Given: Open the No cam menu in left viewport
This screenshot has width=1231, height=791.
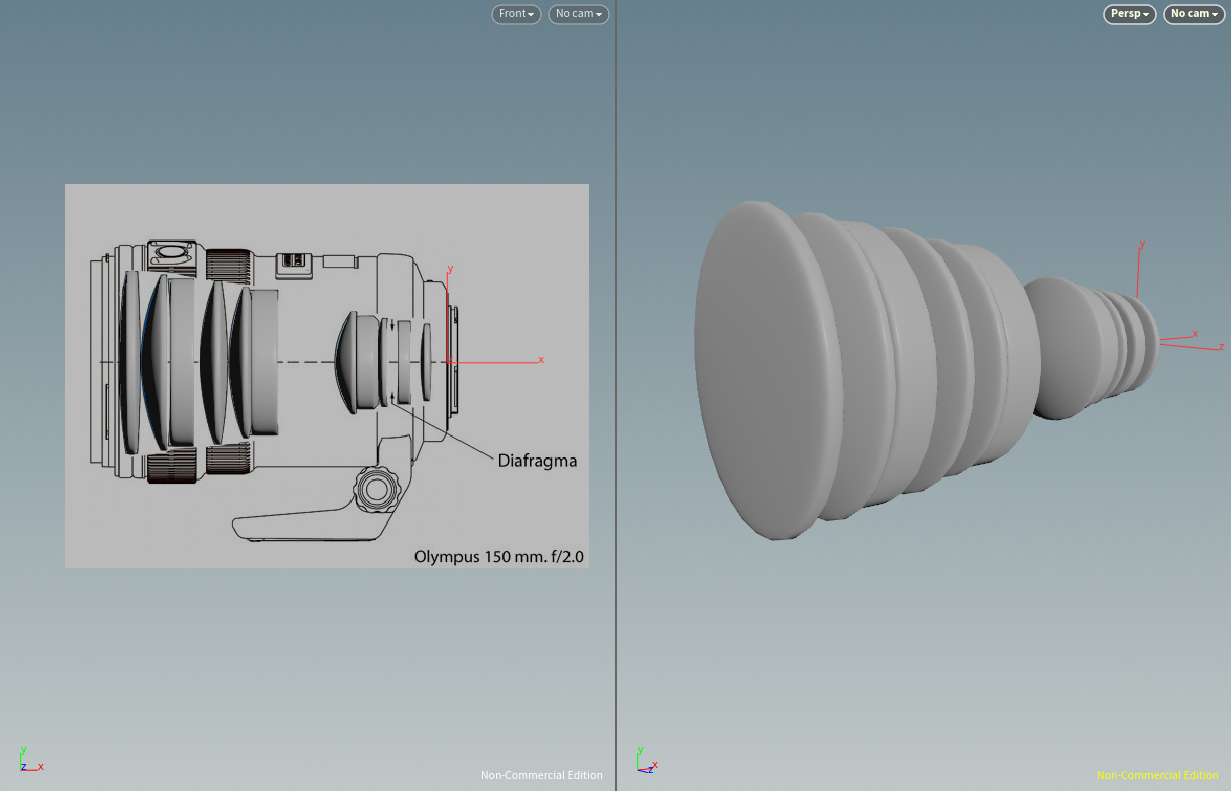Looking at the screenshot, I should pos(578,14).
